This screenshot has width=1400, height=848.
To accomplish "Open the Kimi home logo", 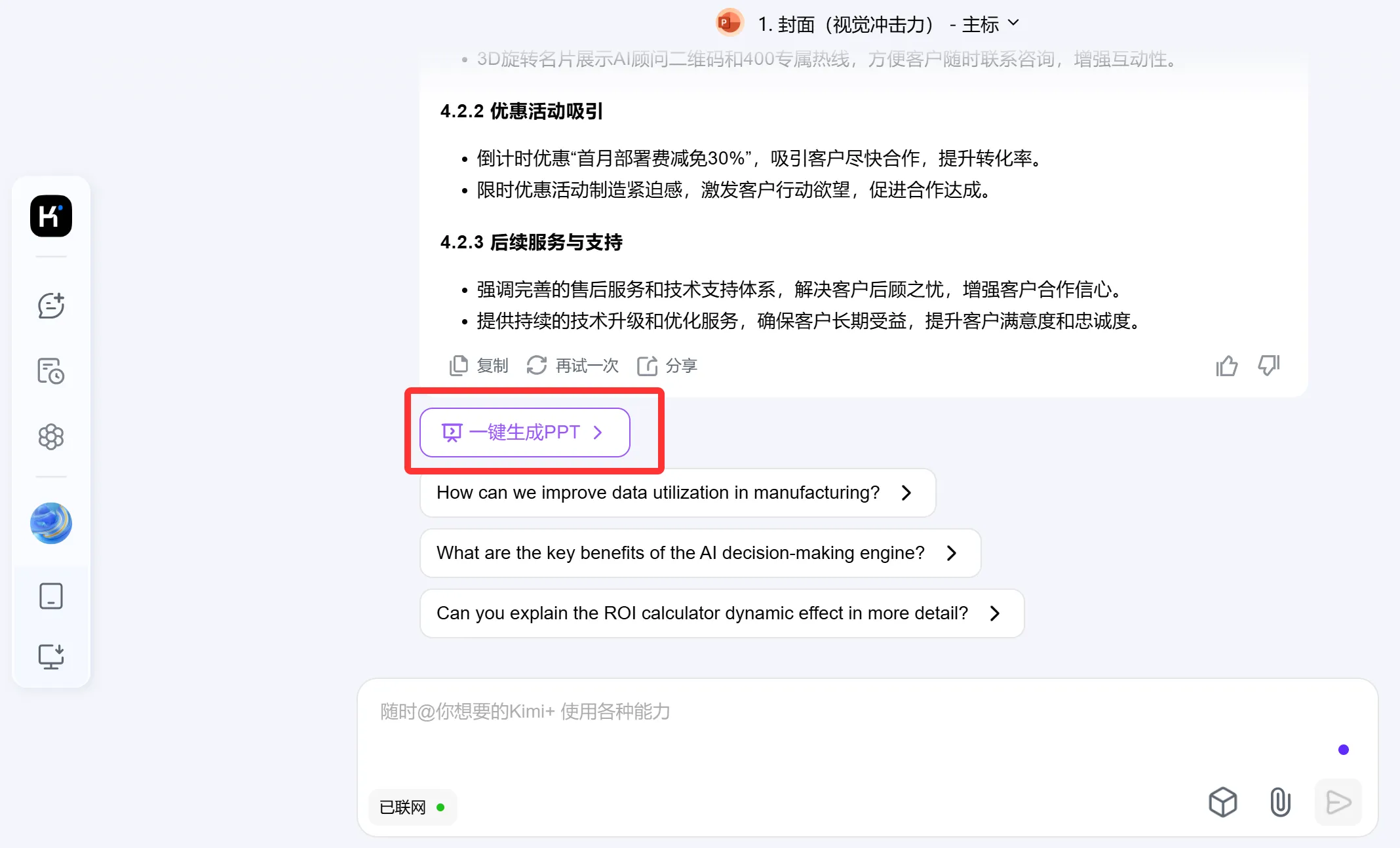I will click(x=50, y=216).
